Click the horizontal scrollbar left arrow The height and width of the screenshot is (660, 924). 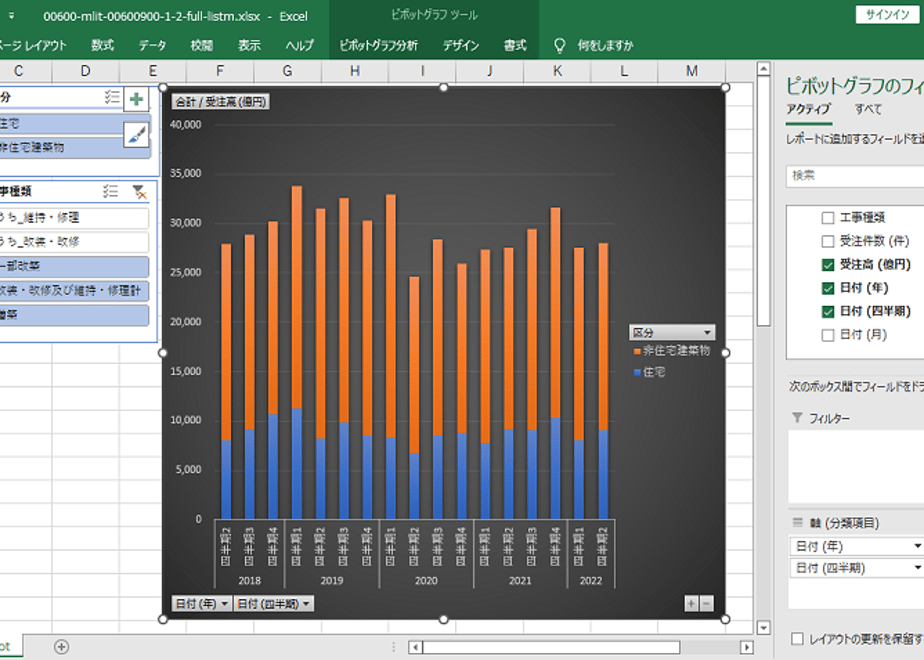(415, 647)
